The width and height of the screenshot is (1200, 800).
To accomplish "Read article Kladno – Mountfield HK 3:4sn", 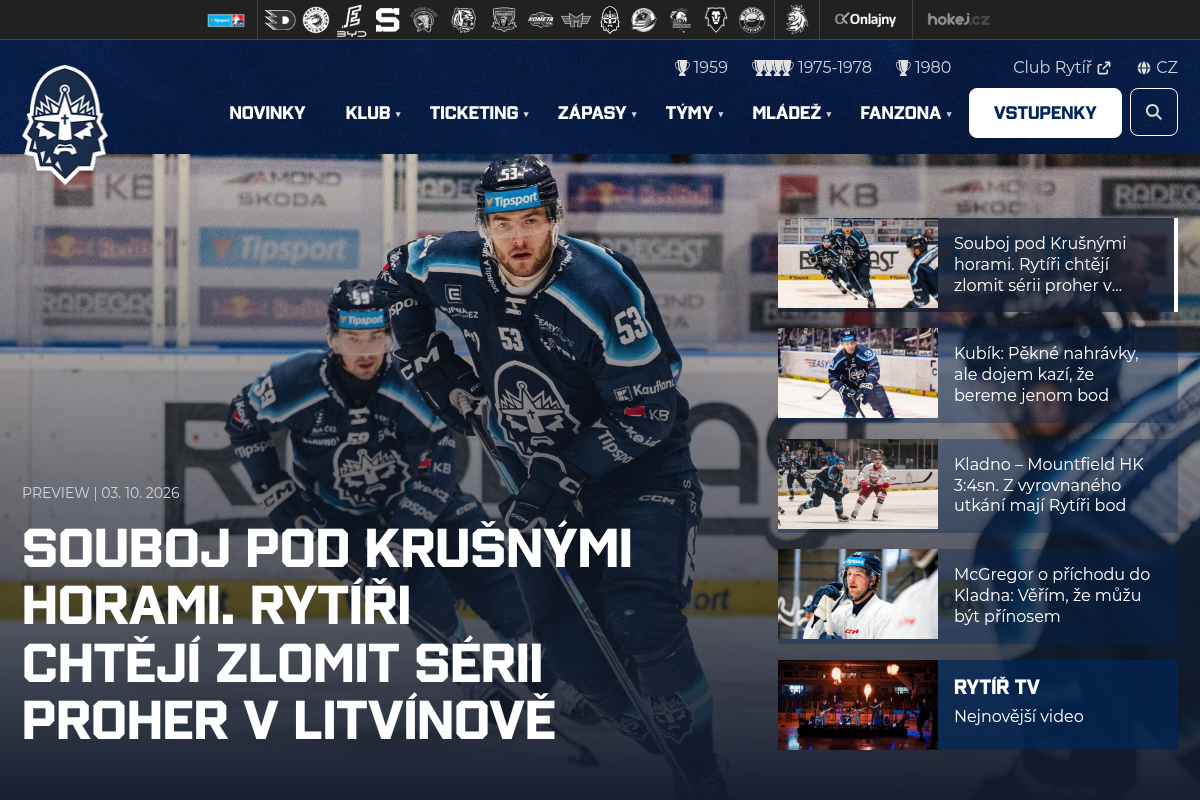I will coord(1049,485).
